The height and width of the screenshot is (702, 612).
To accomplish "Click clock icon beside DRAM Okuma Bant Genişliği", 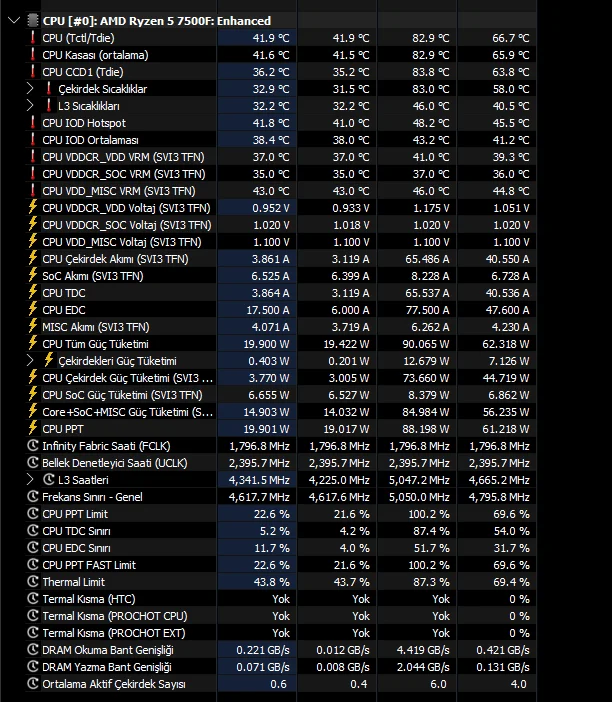I will tap(33, 650).
